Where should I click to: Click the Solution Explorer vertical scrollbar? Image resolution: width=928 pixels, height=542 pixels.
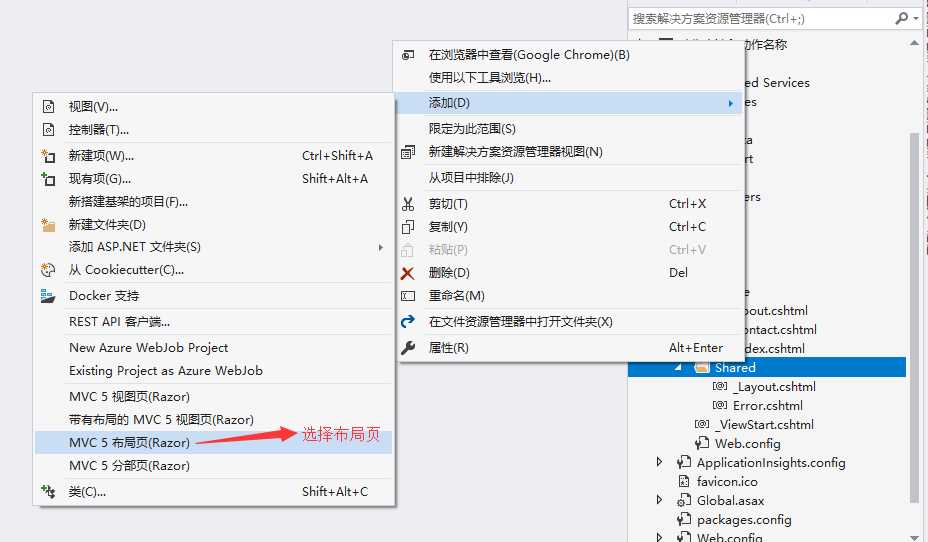pos(914,320)
